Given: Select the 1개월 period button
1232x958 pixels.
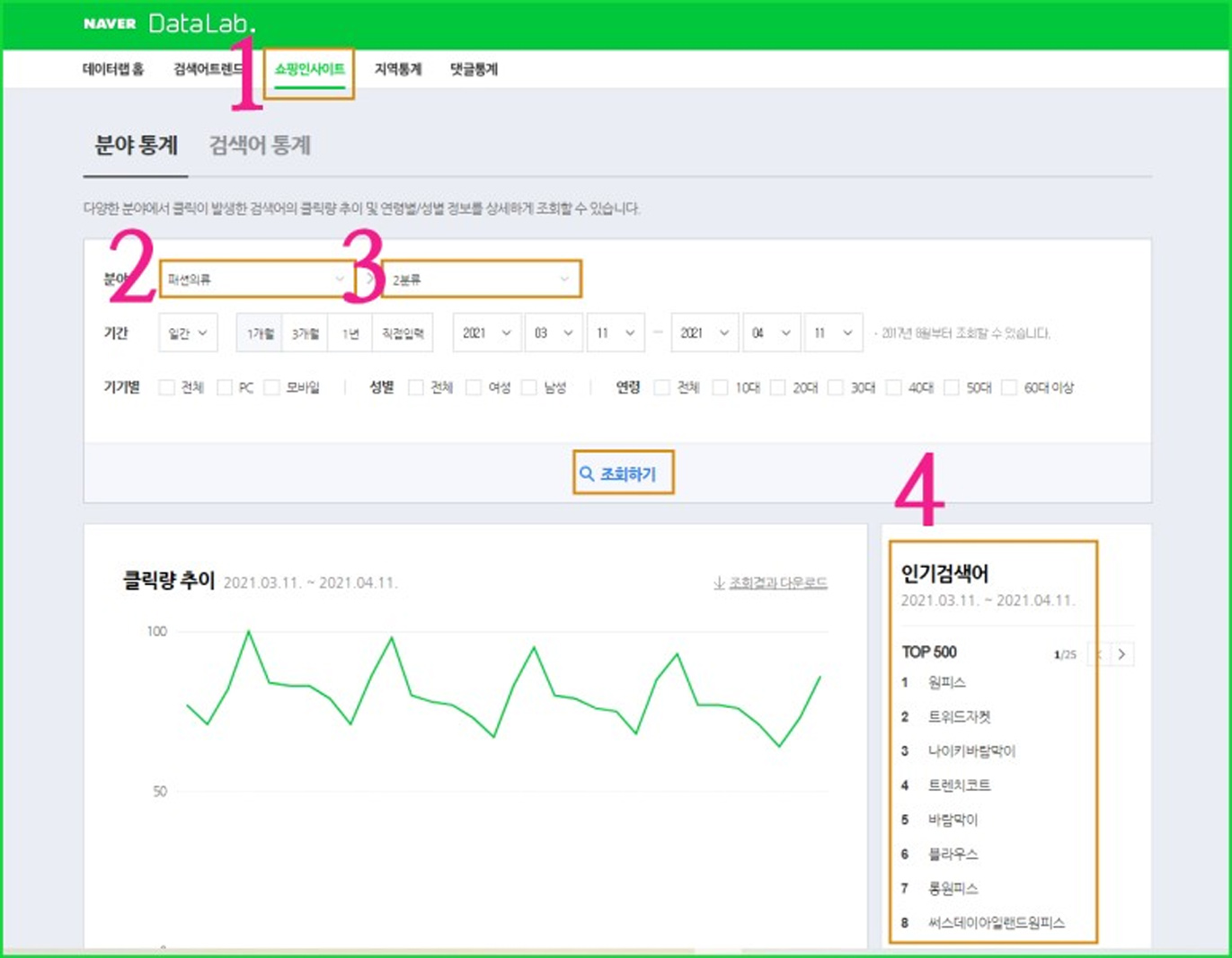Looking at the screenshot, I should coord(260,333).
